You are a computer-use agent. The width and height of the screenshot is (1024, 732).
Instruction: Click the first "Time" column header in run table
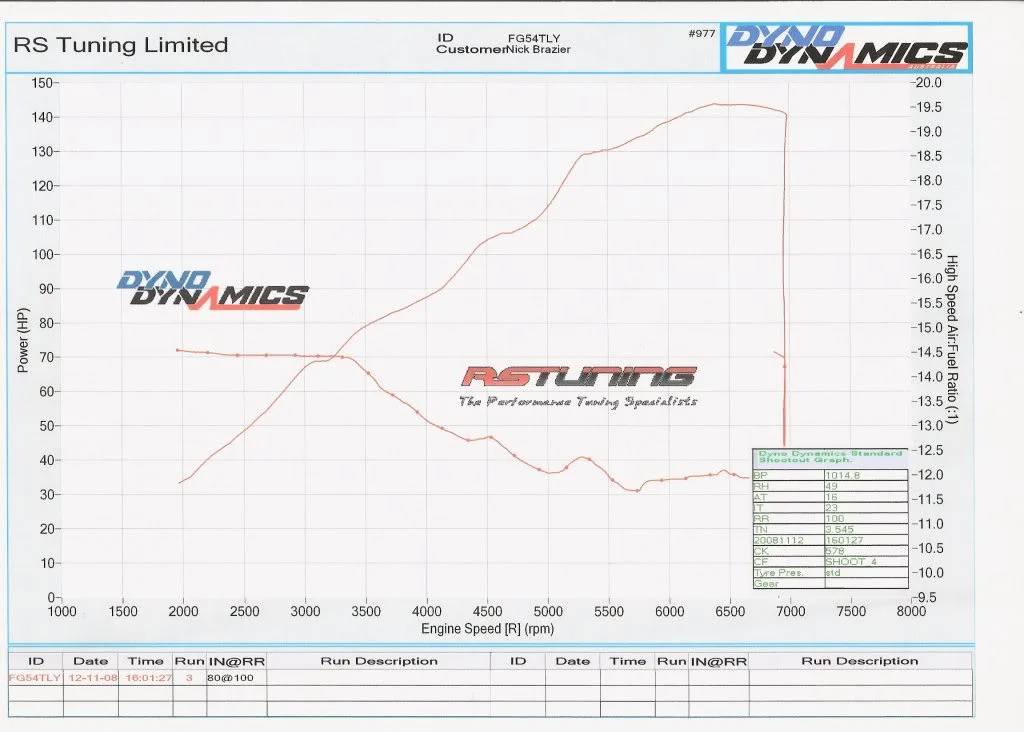point(145,661)
